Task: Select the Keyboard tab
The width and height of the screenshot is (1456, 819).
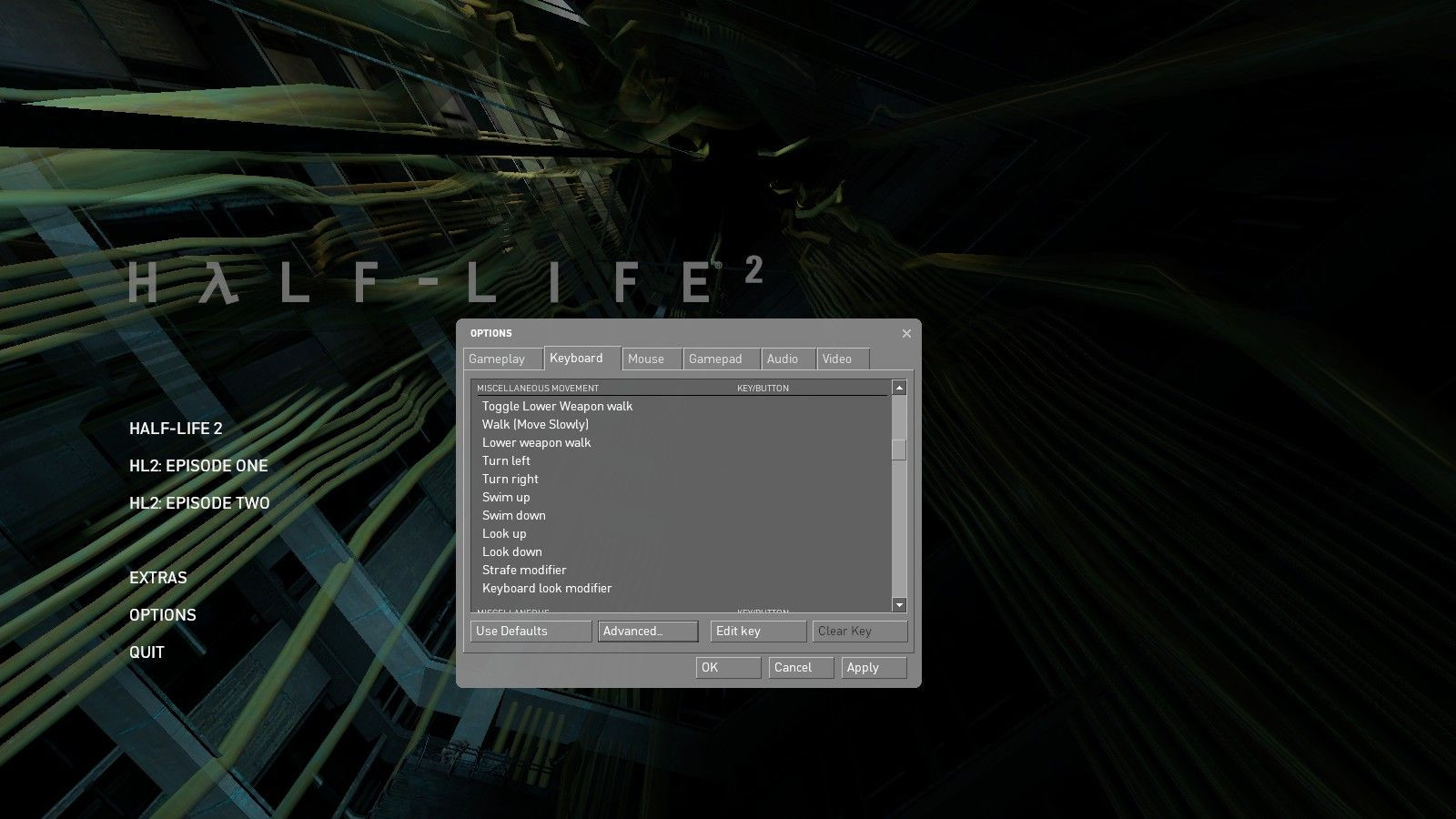Action: [x=582, y=358]
